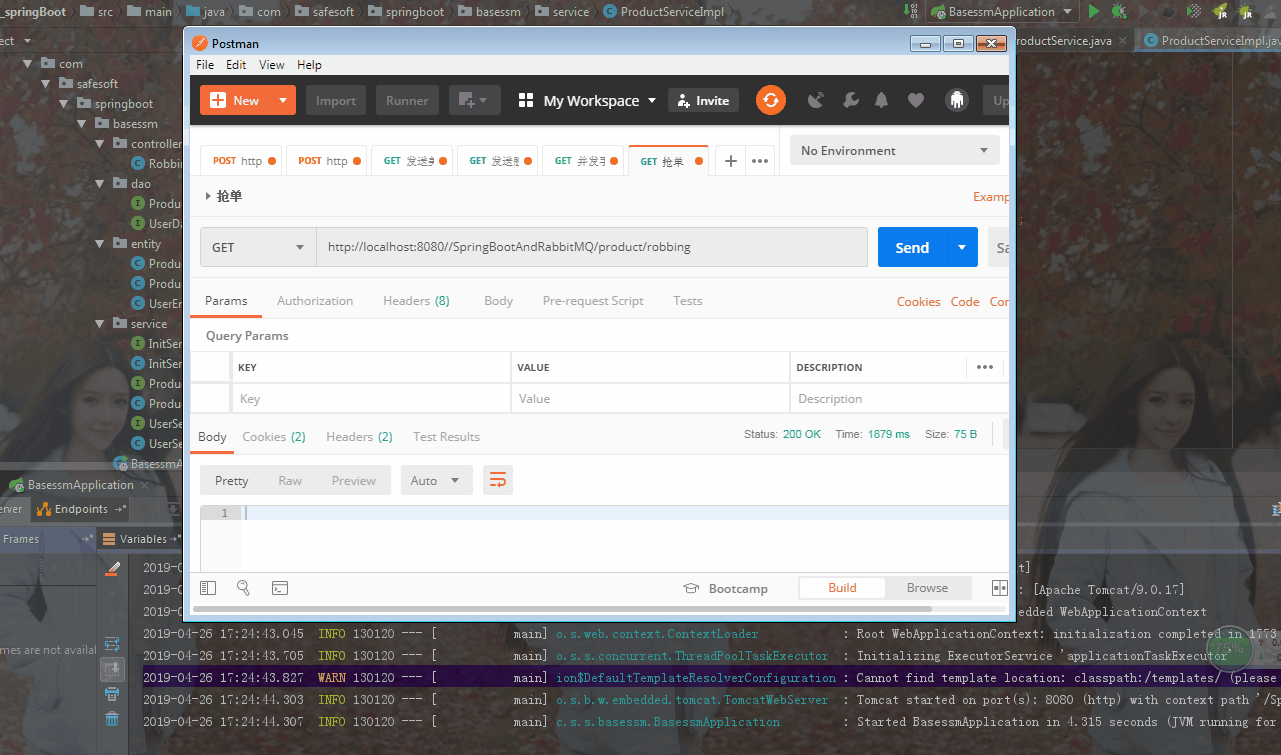Open Postman settings wrench icon

click(x=851, y=100)
